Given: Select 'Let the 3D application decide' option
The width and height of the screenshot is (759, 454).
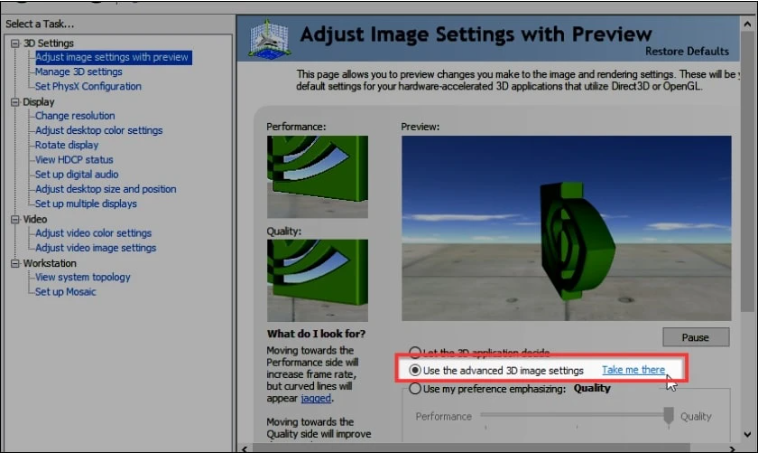Looking at the screenshot, I should pos(415,353).
